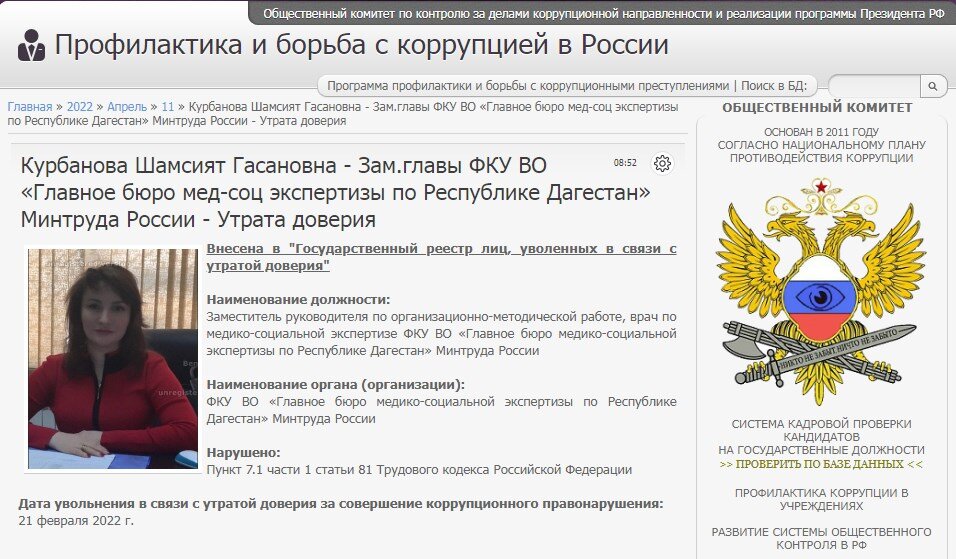Screen dimensions: 956x559
Task: Click ПРОВЕРИТЬ ПО БАЗЕ ДАННЫХ link
Action: pos(821,464)
